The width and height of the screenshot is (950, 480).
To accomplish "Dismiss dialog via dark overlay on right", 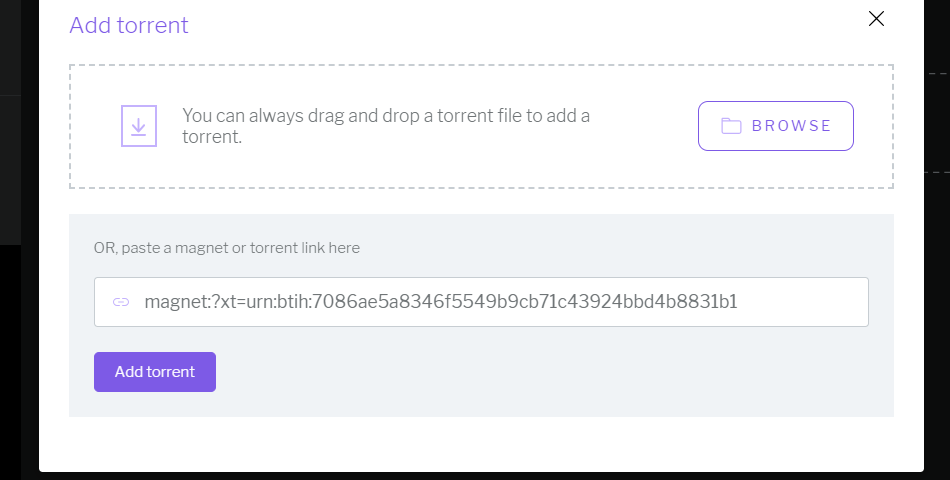I will pyautogui.click(x=937, y=303).
